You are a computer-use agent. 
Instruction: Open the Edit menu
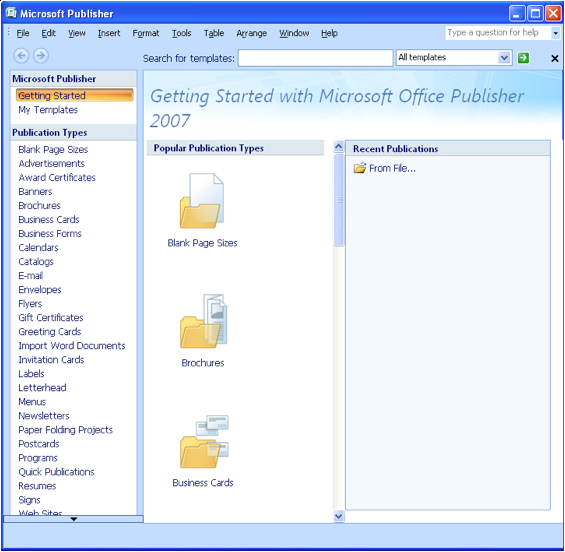pyautogui.click(x=48, y=33)
